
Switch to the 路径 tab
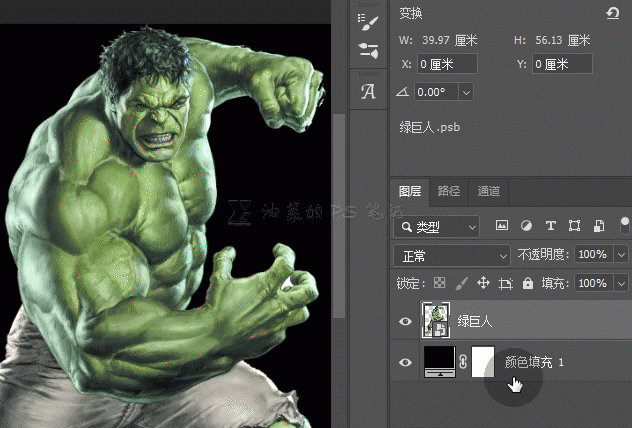tap(449, 191)
